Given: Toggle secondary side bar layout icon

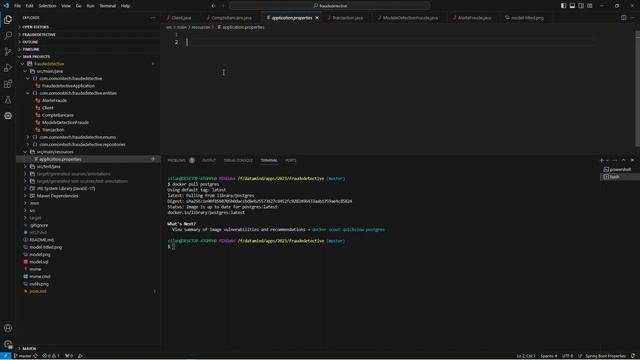Looking at the screenshot, I should tap(581, 6).
